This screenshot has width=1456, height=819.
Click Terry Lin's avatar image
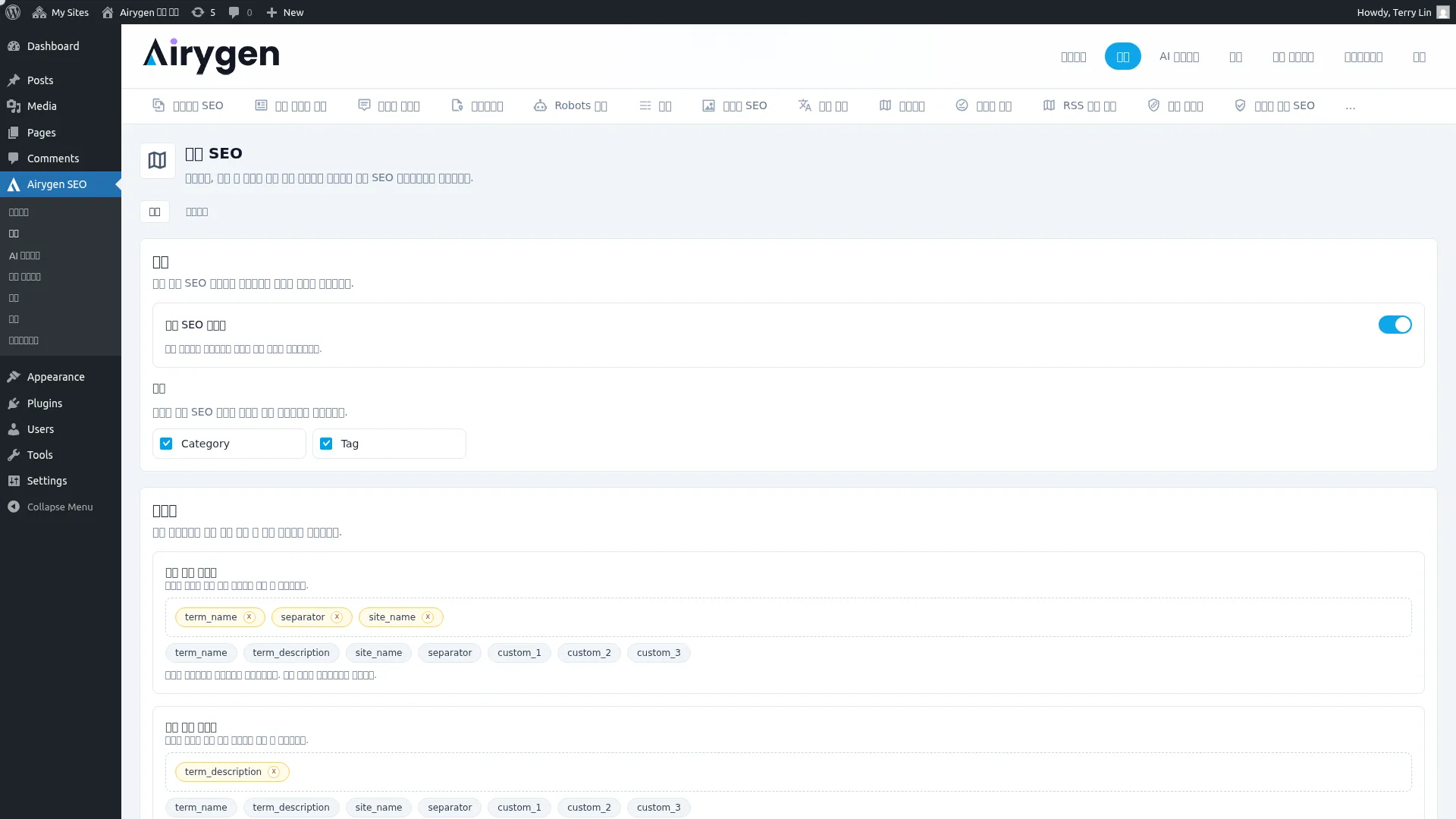point(1443,12)
